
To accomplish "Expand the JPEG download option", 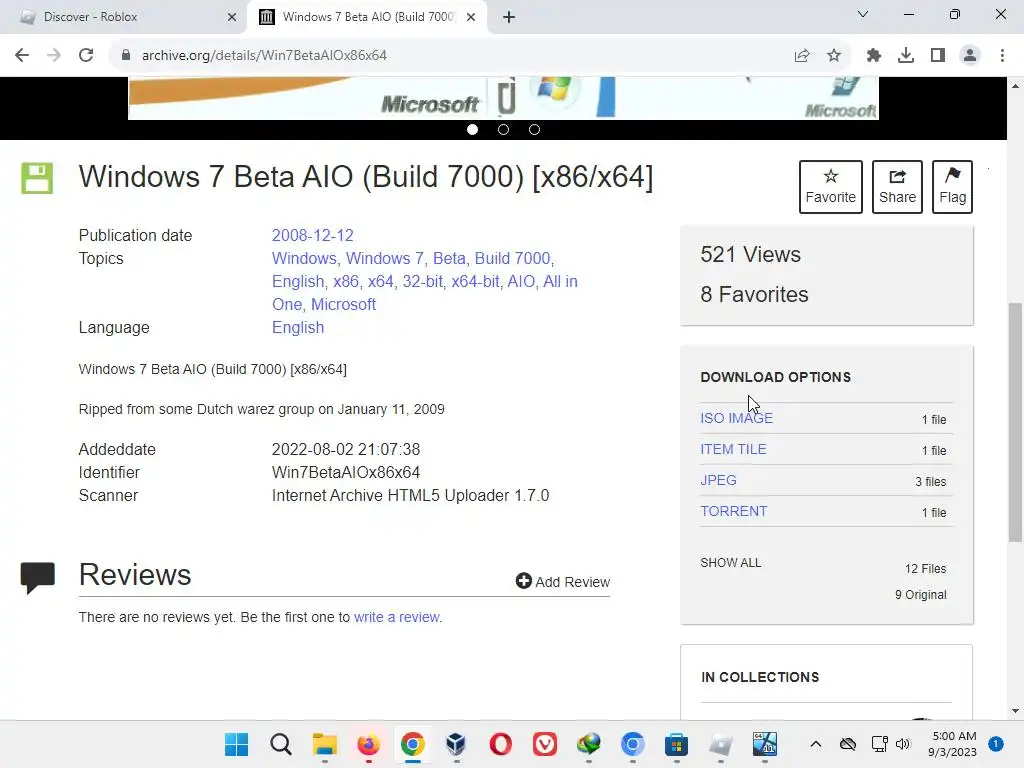I will click(718, 480).
